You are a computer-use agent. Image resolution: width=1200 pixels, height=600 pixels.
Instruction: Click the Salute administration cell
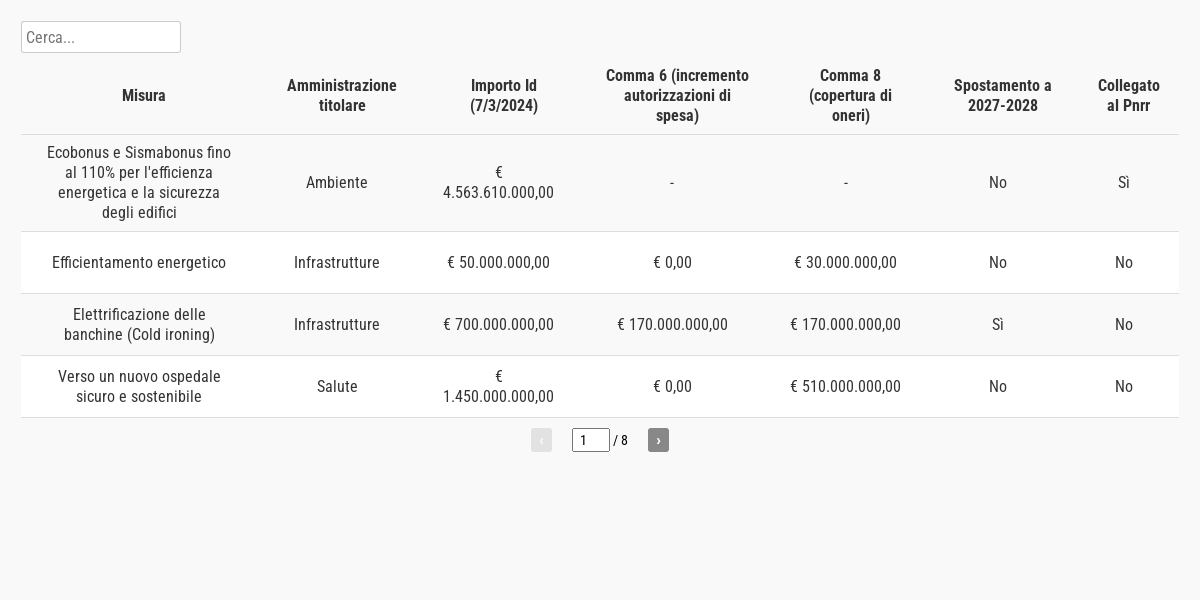pos(337,387)
